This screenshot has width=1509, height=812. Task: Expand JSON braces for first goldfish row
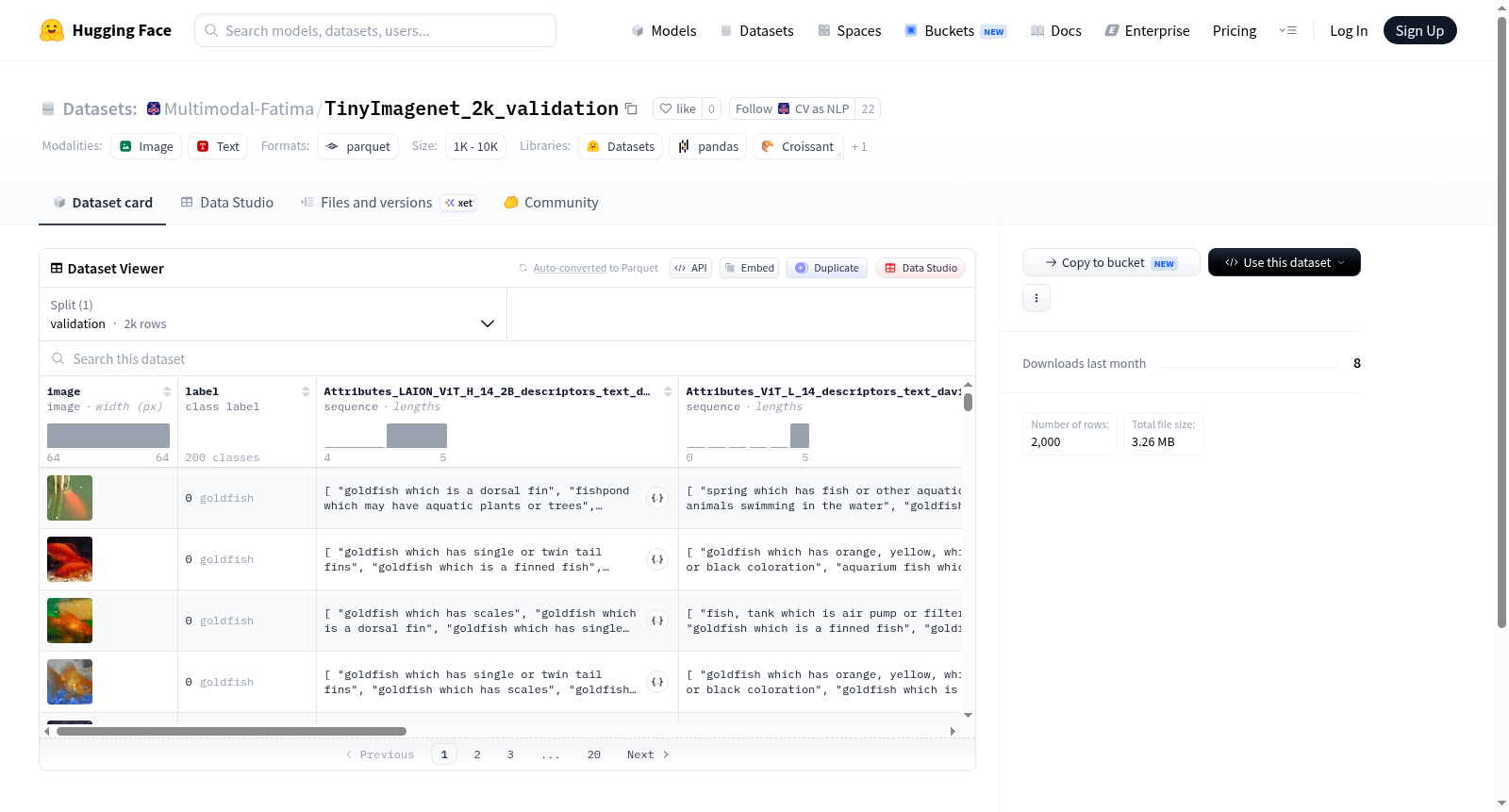(x=657, y=498)
